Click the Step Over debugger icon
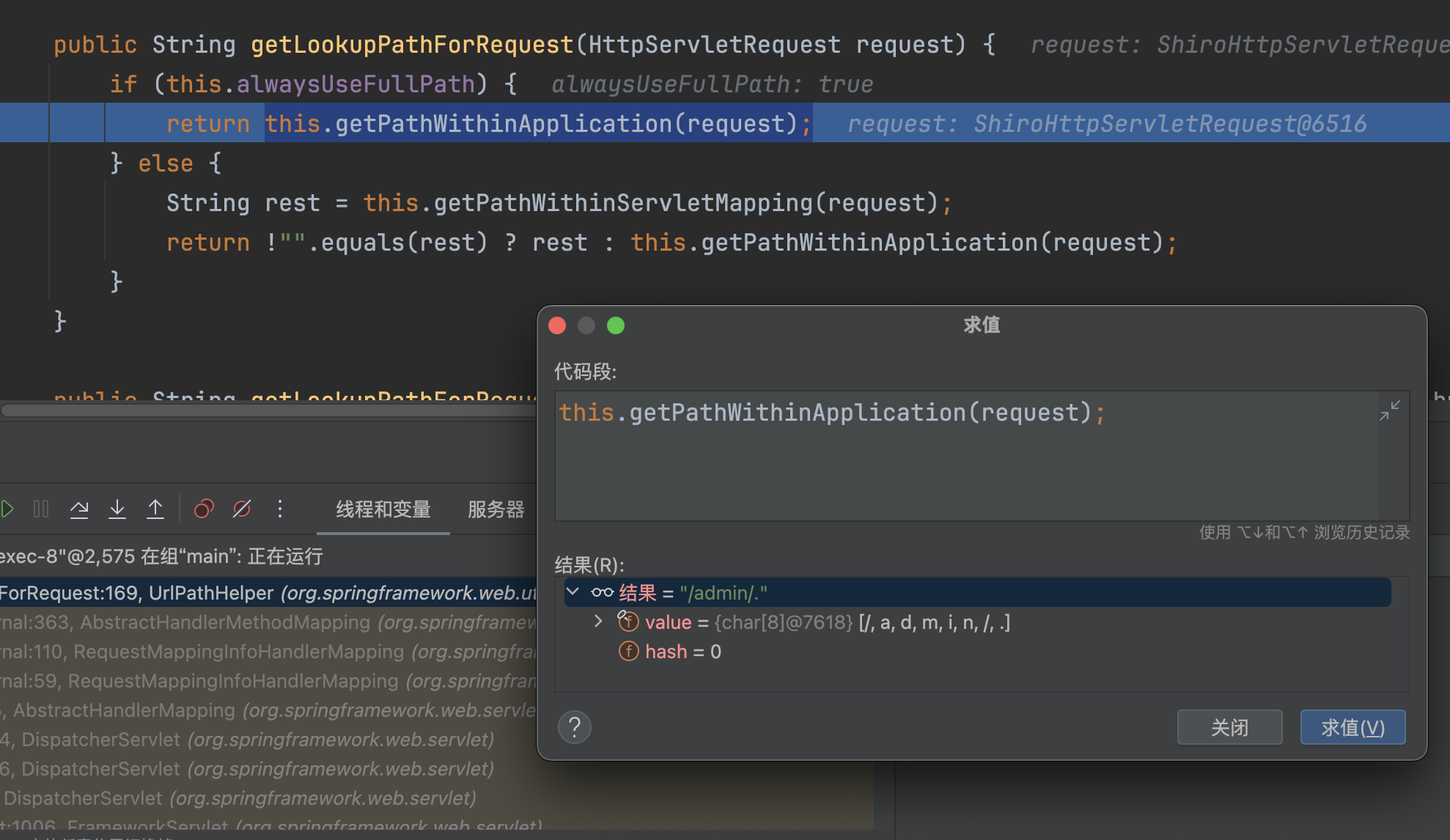1450x840 pixels. click(79, 509)
